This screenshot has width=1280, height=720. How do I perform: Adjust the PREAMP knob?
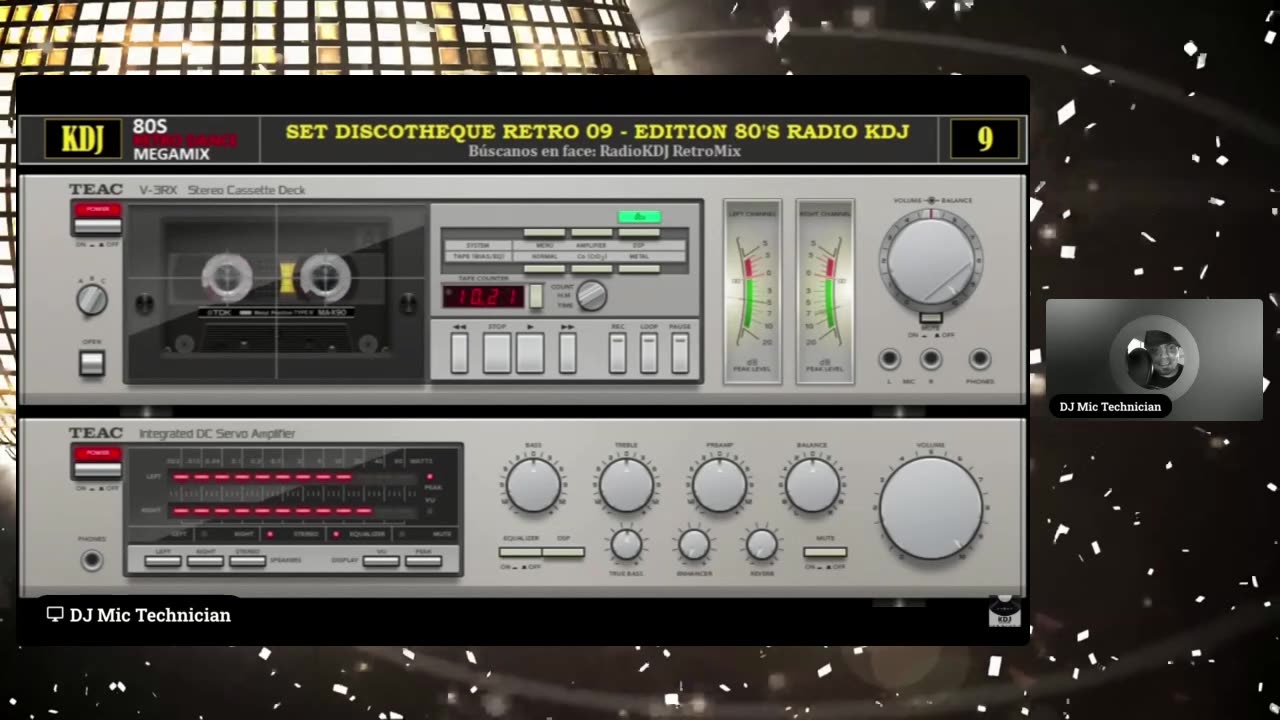[719, 485]
